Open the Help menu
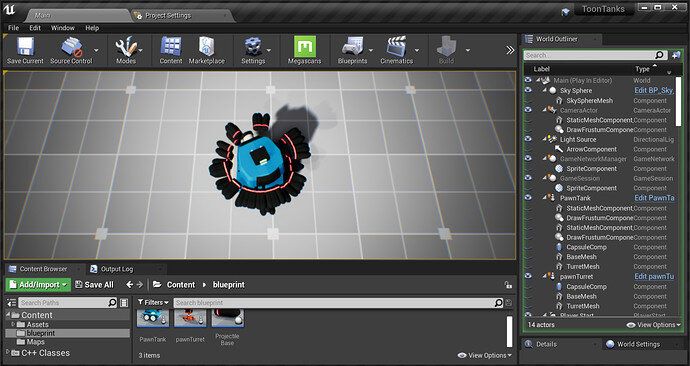 pyautogui.click(x=92, y=28)
